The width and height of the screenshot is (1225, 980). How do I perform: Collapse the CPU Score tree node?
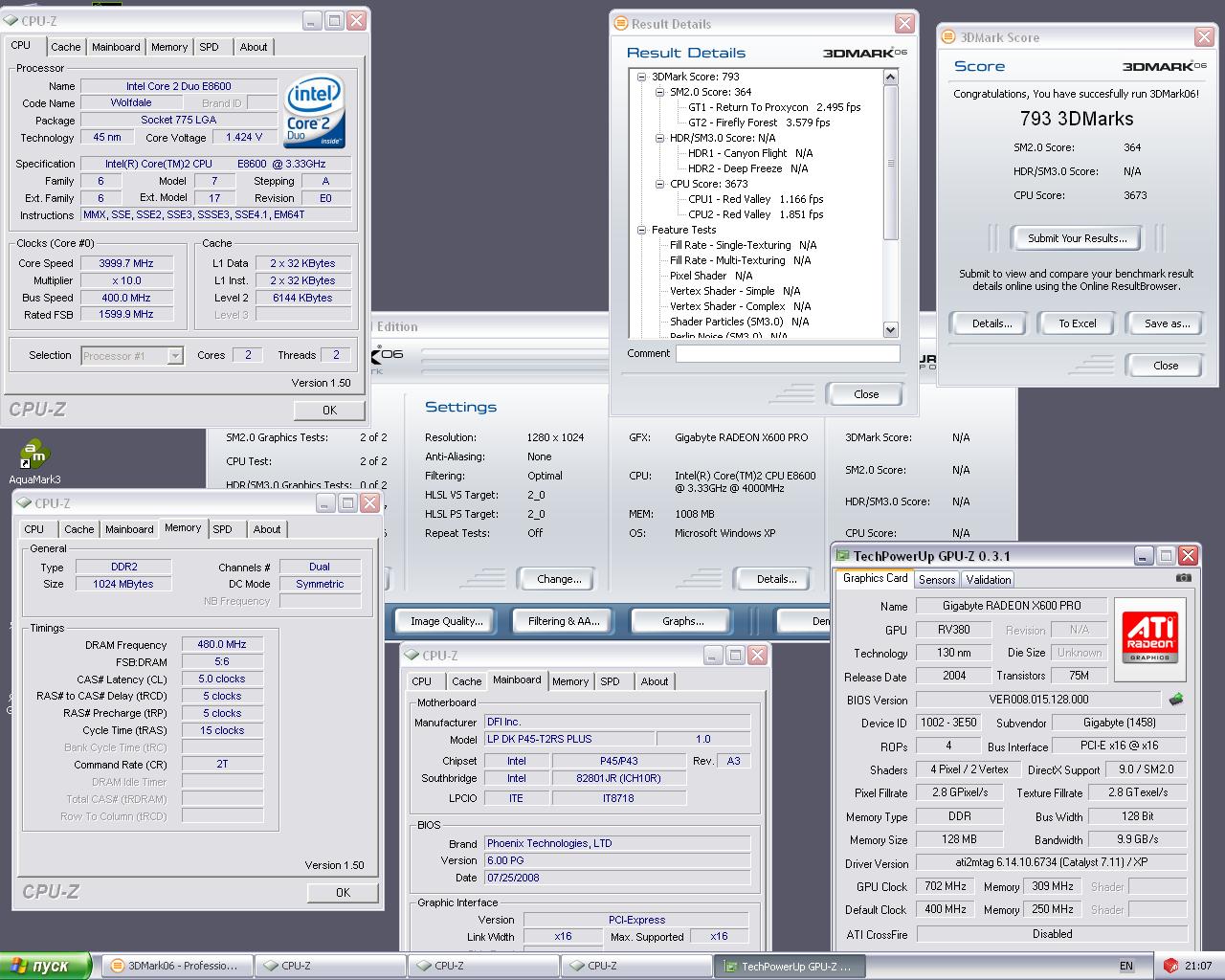(659, 184)
